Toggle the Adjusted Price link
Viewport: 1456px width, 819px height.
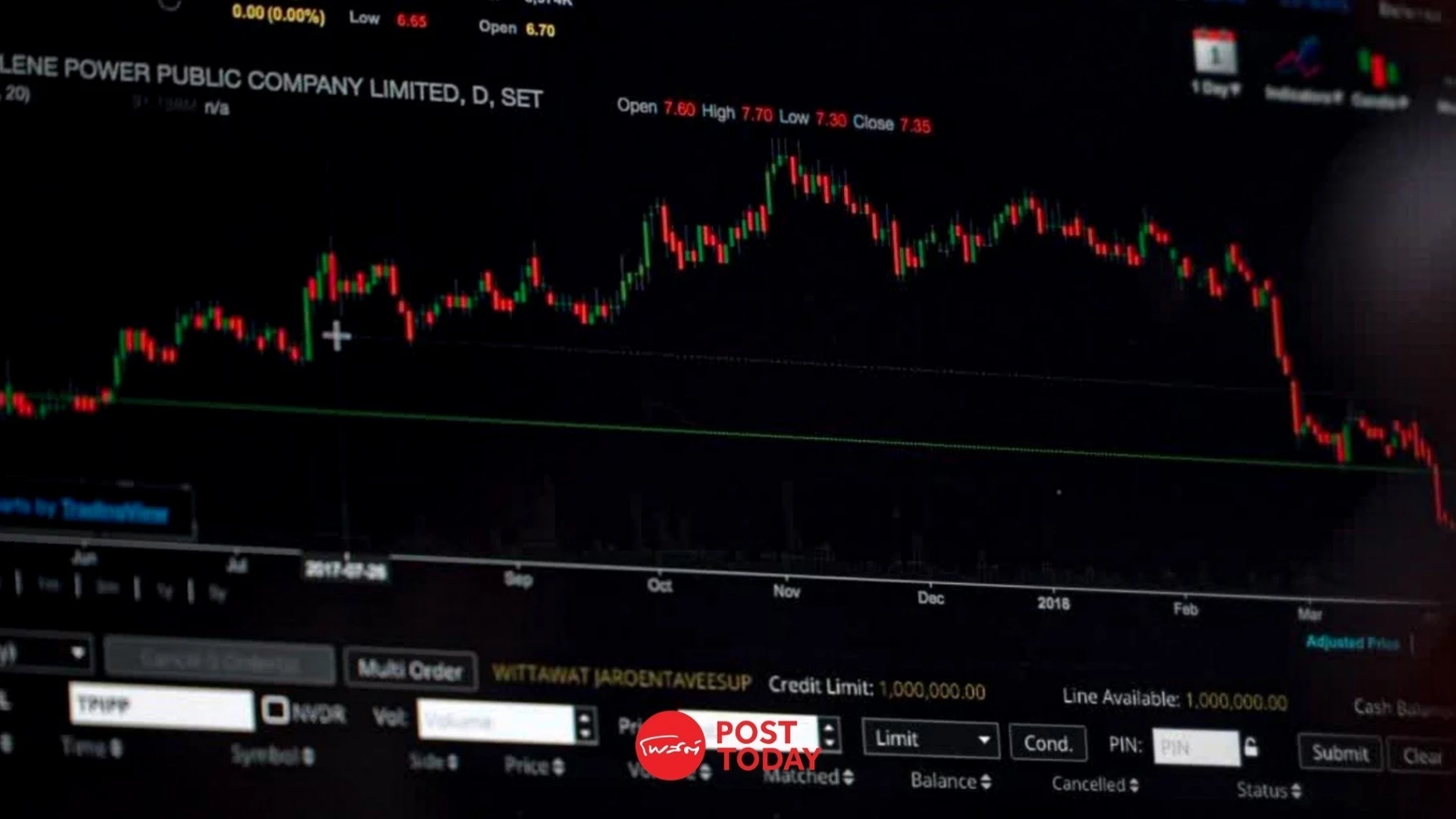1351,642
